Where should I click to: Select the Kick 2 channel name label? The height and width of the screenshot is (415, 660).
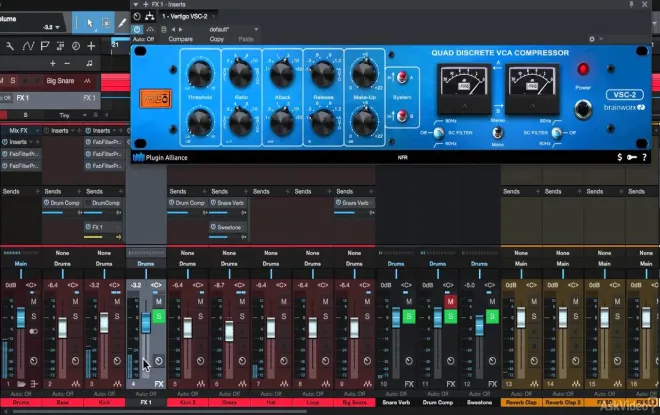pyautogui.click(x=187, y=402)
